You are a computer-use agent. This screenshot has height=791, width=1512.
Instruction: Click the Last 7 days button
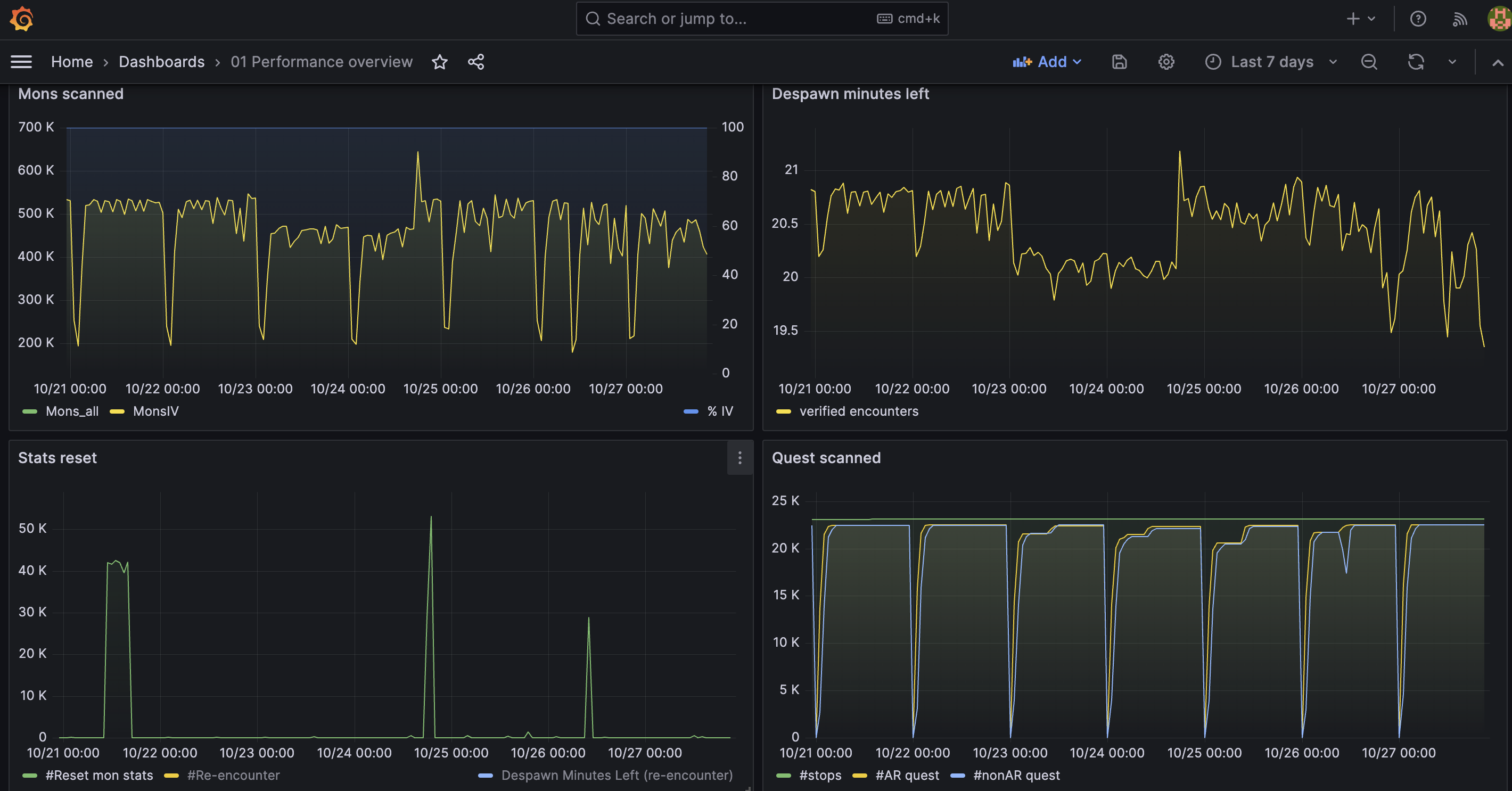coord(1271,62)
